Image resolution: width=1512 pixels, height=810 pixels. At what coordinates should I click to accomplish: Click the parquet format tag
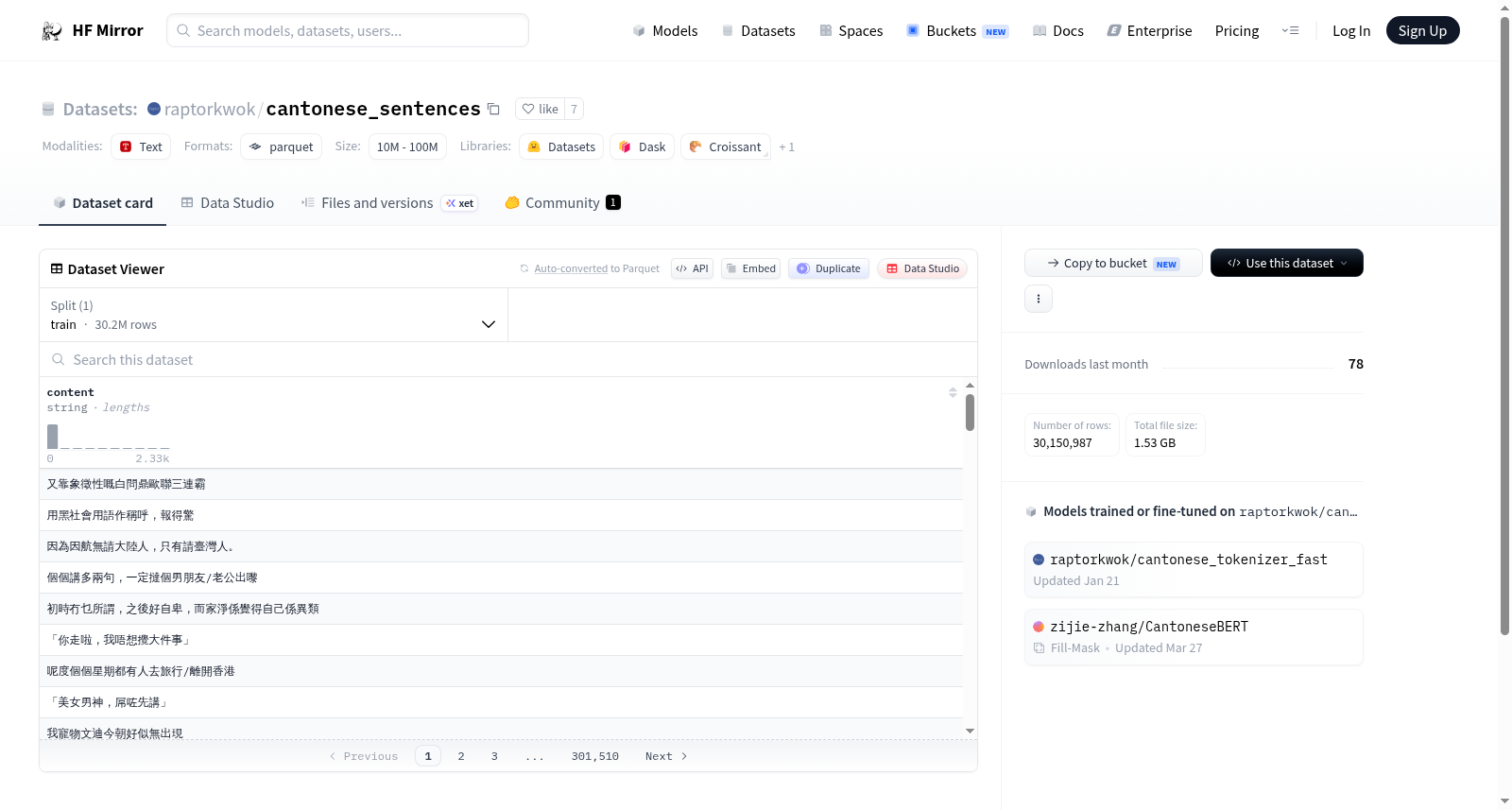[282, 147]
